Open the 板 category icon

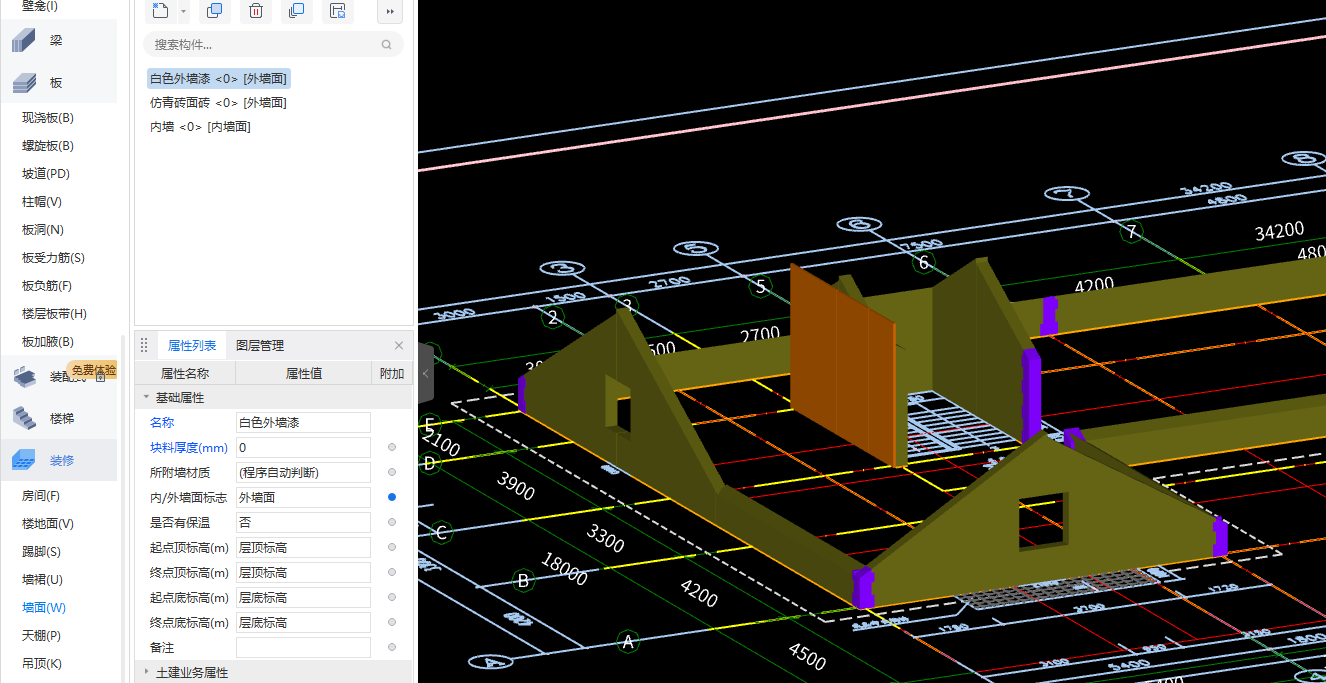[x=24, y=83]
